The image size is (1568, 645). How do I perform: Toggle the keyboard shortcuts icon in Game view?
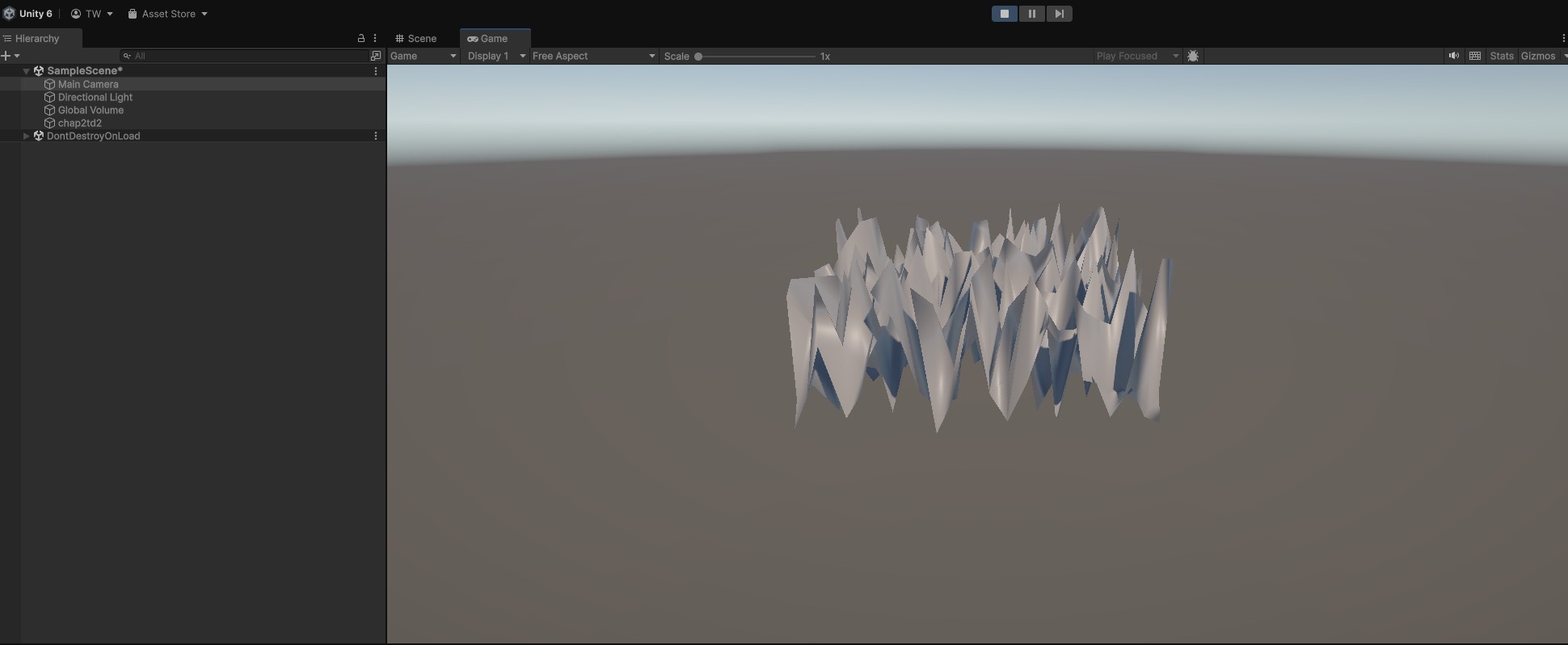coord(1475,56)
